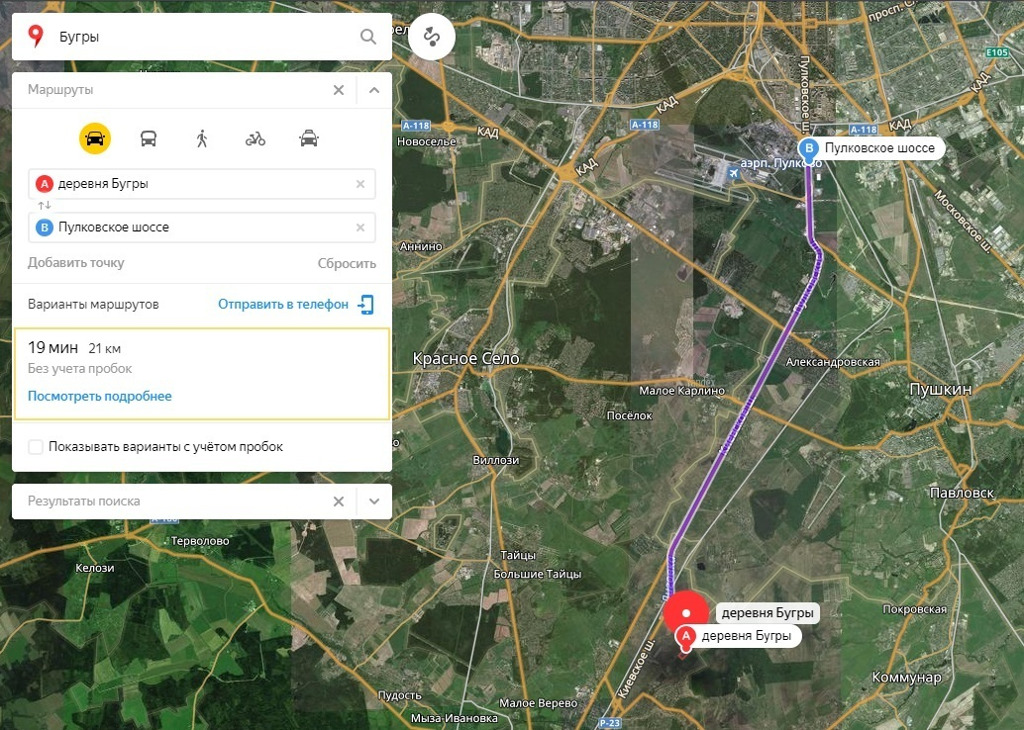
Task: Click the Pulkovo airport plane icon
Action: tap(733, 172)
